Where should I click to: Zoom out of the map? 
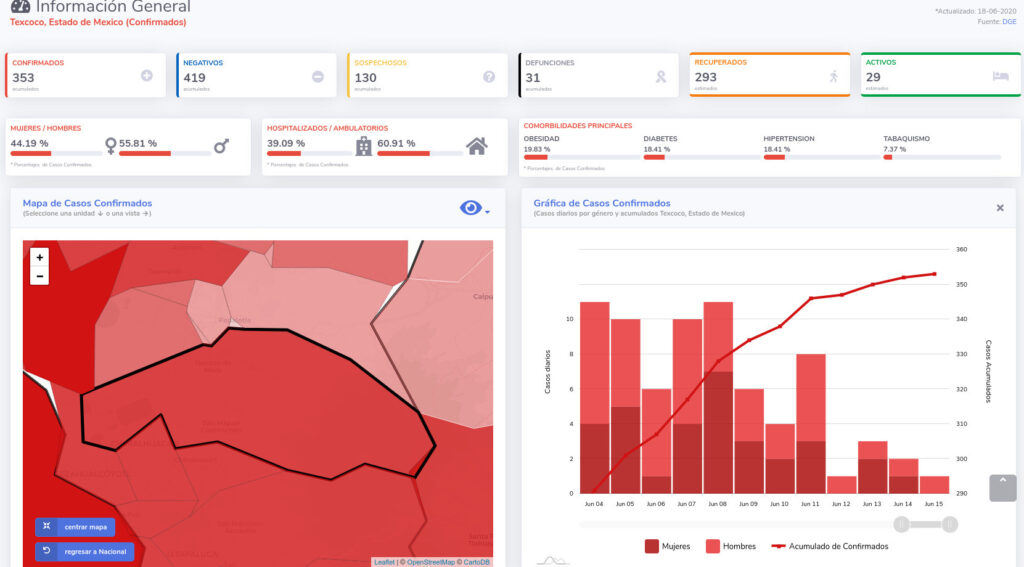[39, 276]
